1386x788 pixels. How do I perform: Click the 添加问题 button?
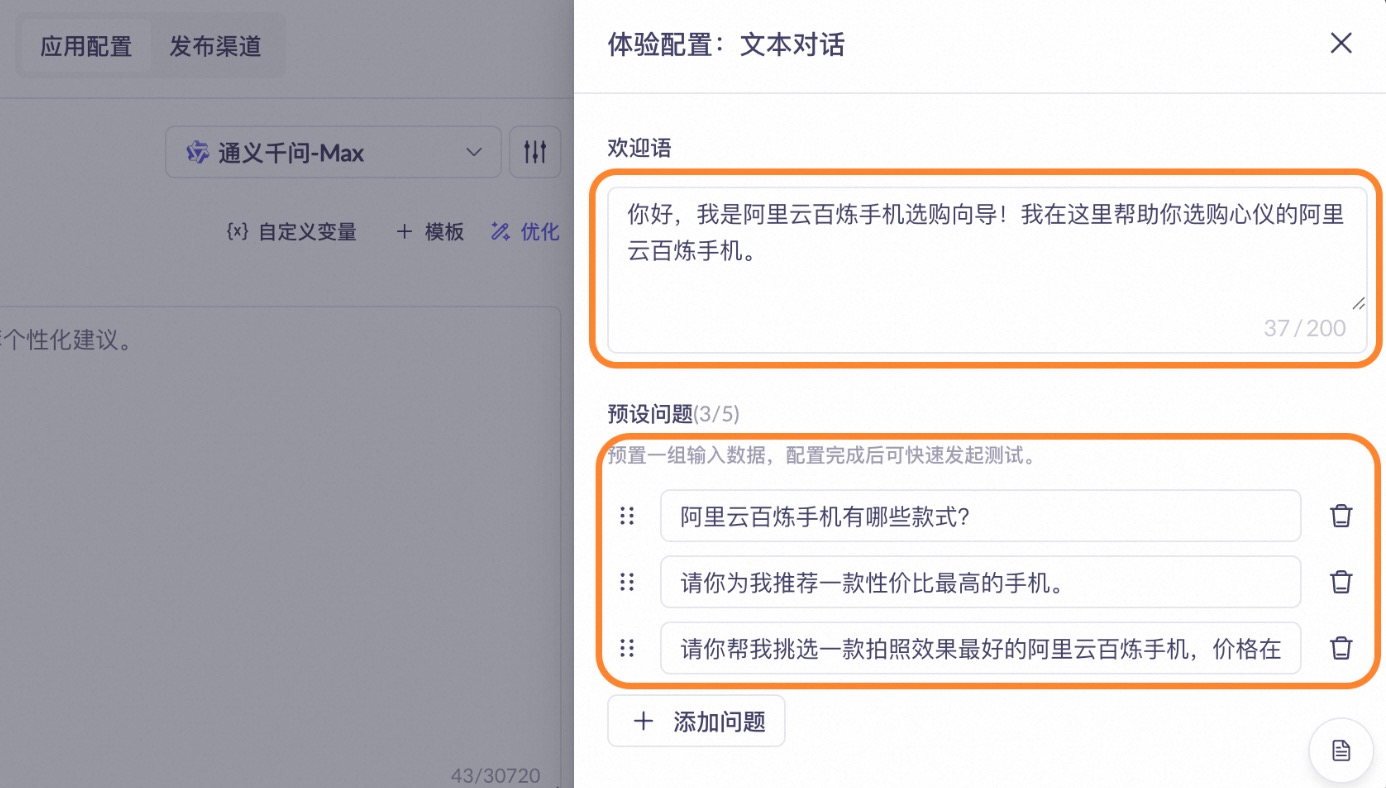pyautogui.click(x=696, y=721)
